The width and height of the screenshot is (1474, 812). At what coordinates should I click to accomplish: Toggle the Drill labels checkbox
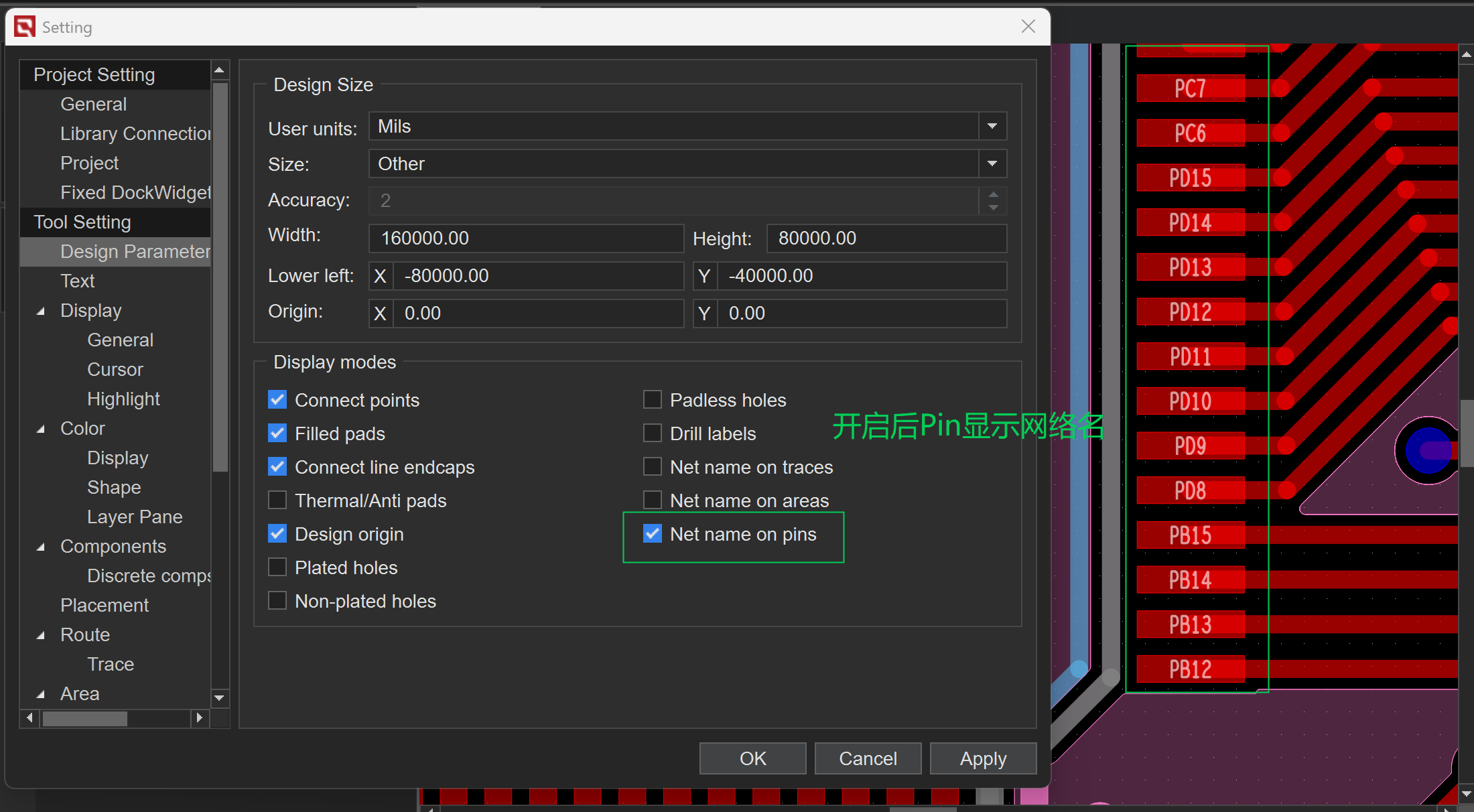[653, 433]
